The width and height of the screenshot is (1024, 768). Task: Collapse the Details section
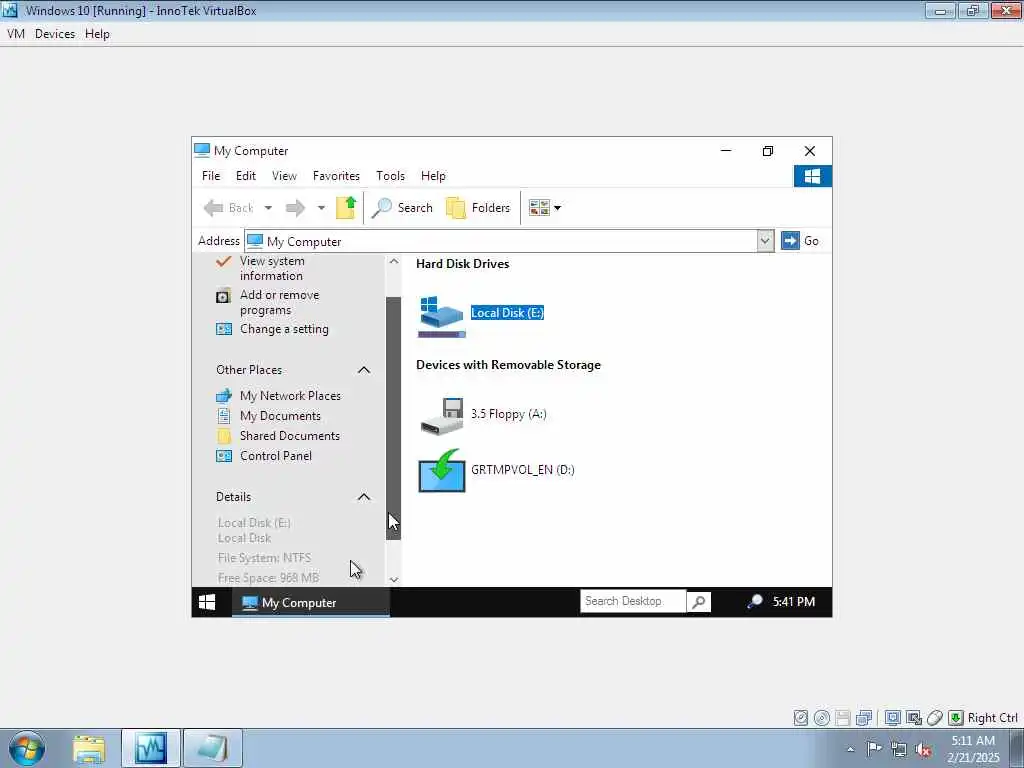pos(364,497)
